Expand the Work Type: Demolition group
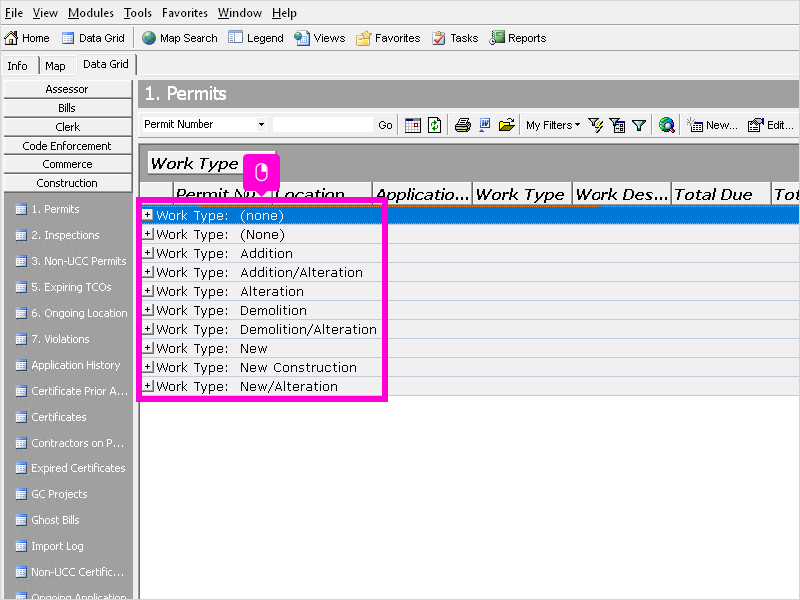The image size is (800, 600). (147, 310)
